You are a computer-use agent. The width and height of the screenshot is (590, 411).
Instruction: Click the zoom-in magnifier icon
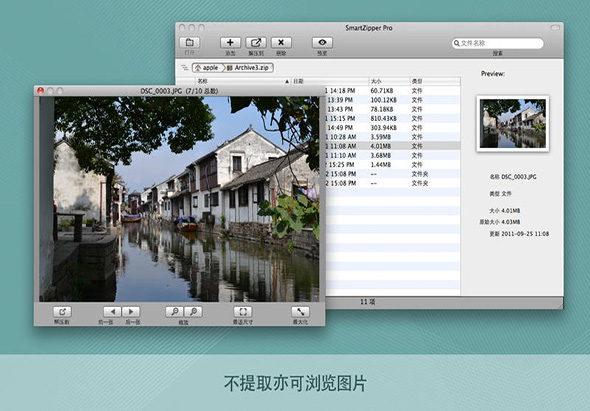click(193, 312)
